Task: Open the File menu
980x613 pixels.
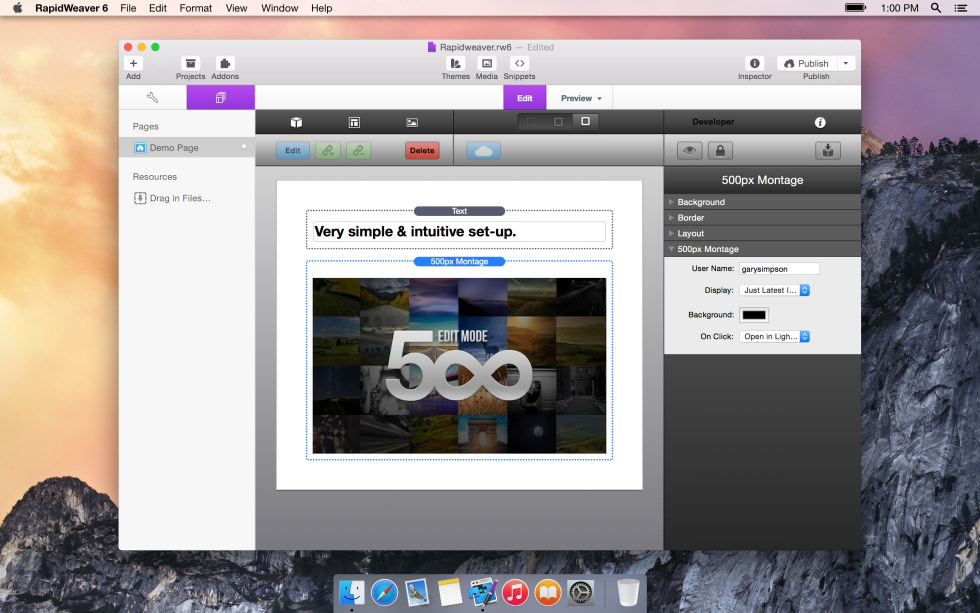Action: click(128, 8)
